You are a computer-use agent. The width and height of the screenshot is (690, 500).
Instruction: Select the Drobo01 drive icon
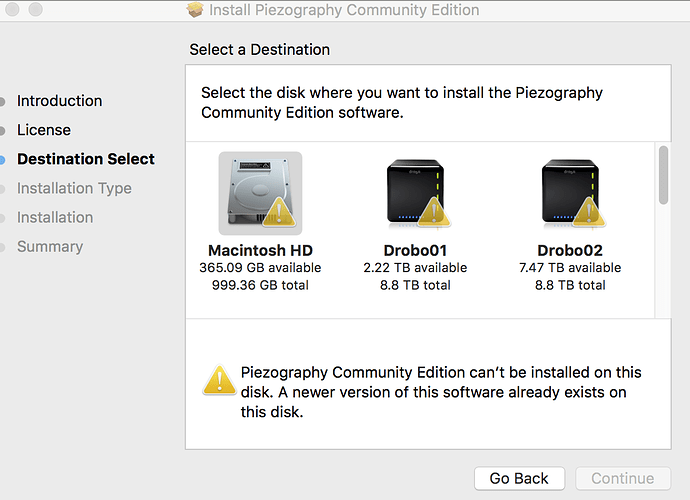[x=418, y=194]
